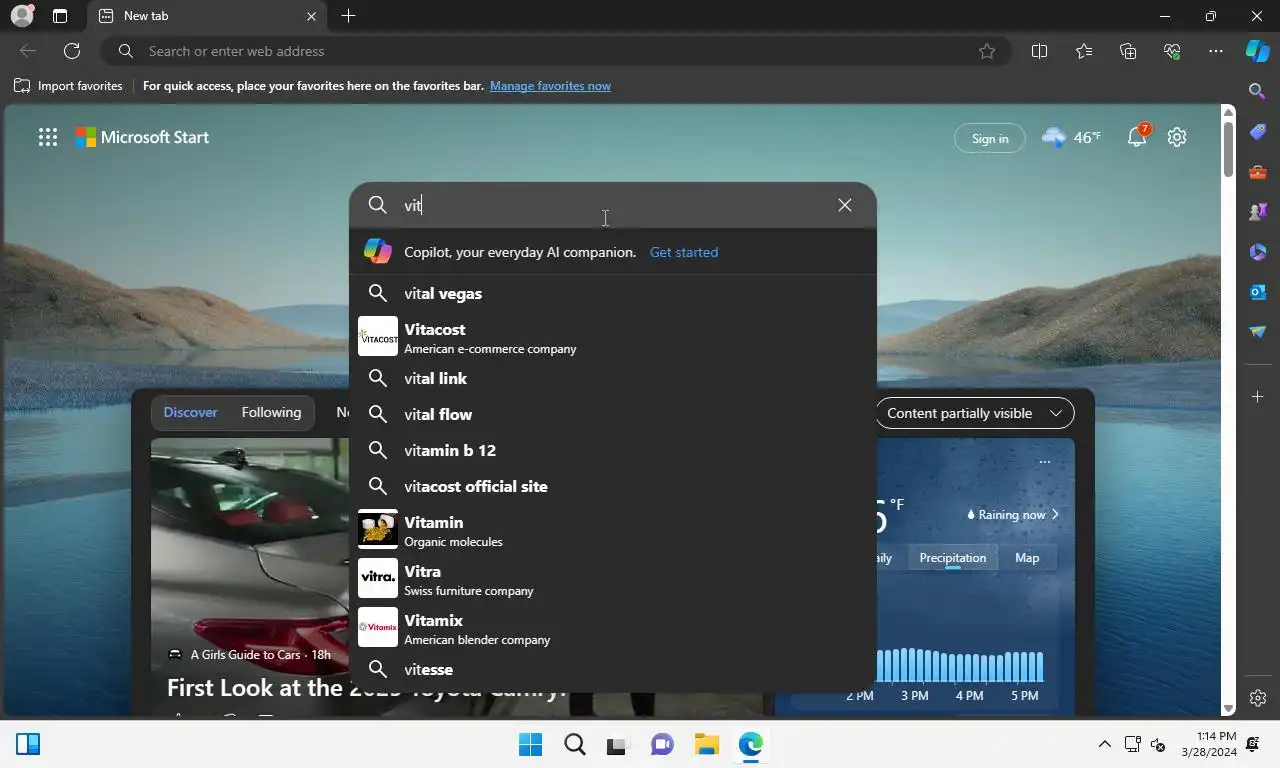Open the Copilot icon in toolbar
Image resolution: width=1280 pixels, height=768 pixels.
1257,51
